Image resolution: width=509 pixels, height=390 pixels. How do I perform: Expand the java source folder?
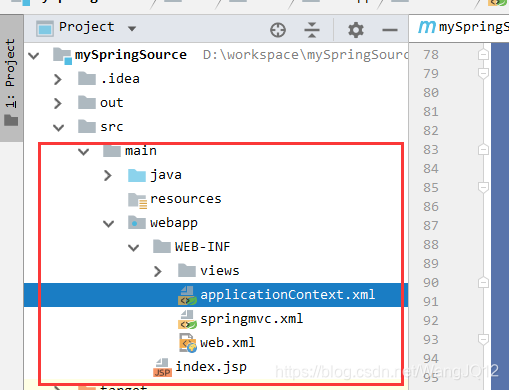tap(107, 175)
